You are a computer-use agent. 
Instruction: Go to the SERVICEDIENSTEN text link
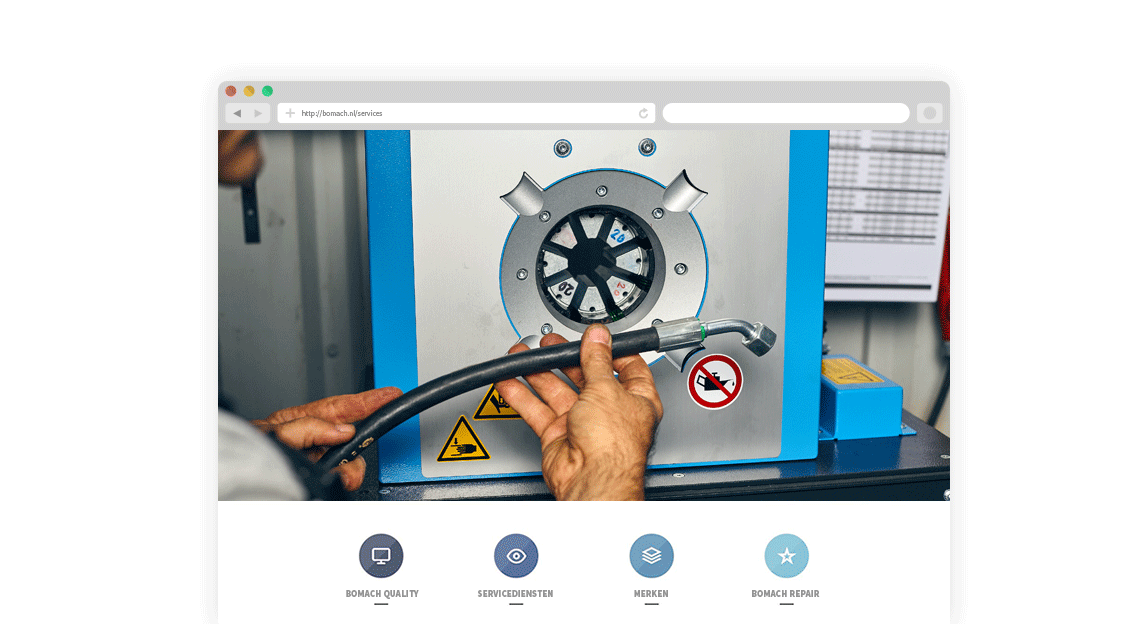coord(515,594)
